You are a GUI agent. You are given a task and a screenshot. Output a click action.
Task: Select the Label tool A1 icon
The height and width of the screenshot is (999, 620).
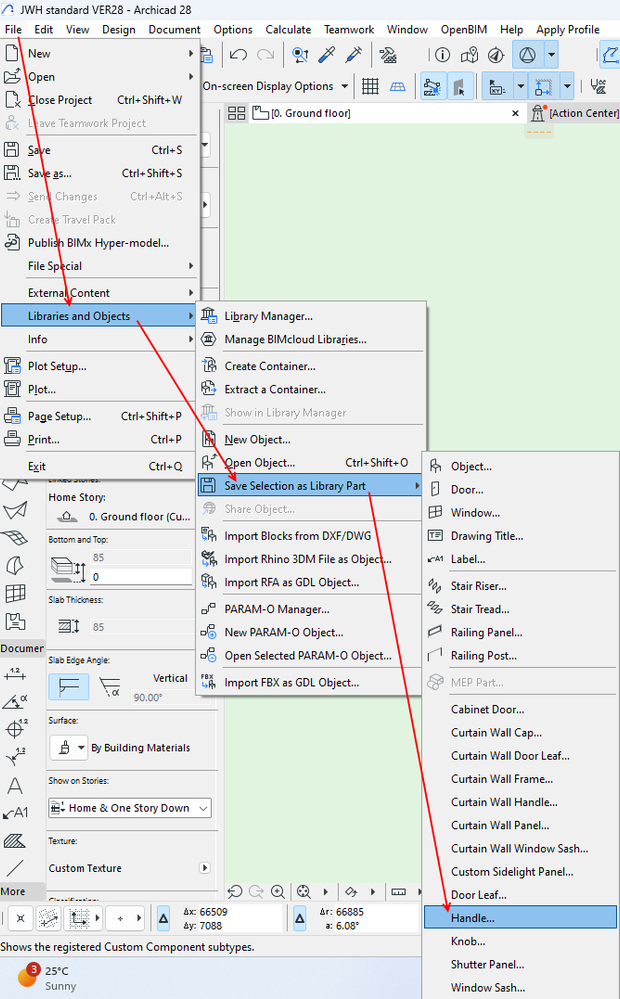[15, 813]
